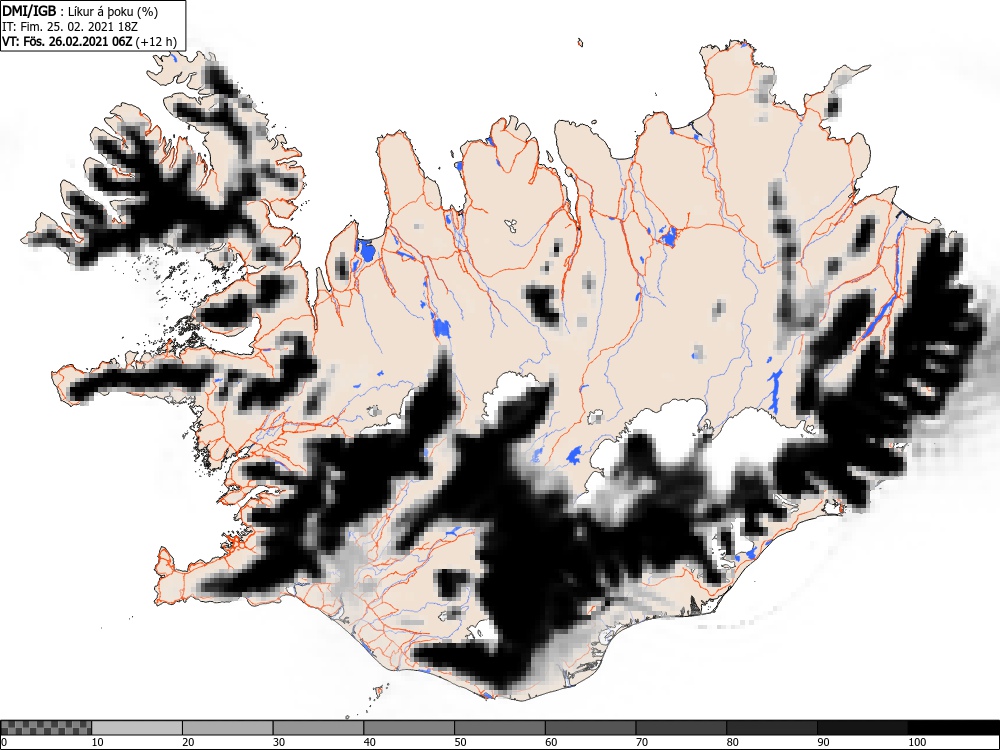Click the 90–100% black legend swatch
Image resolution: width=1000 pixels, height=750 pixels.
(862, 728)
